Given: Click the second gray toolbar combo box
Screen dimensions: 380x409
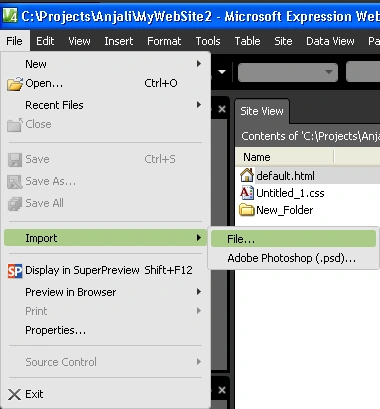Looking at the screenshot, I should coord(363,71).
